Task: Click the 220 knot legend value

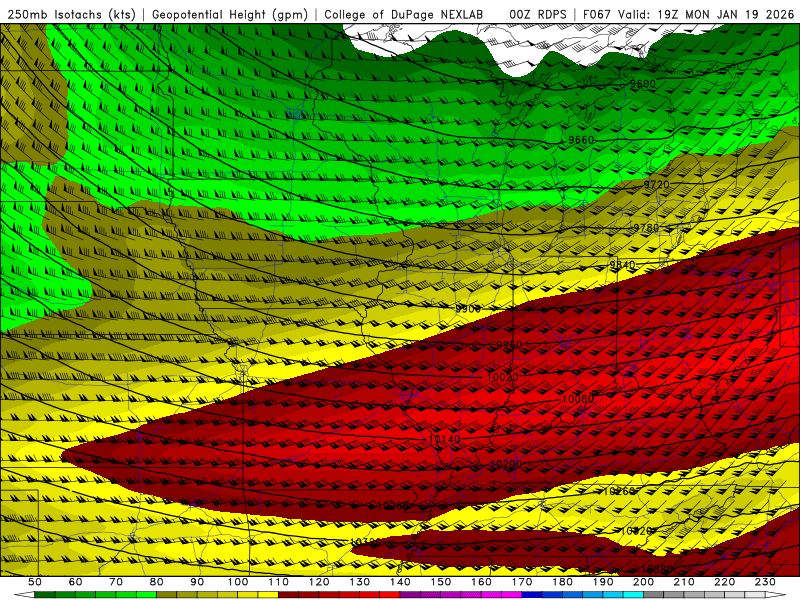Action: [x=724, y=582]
